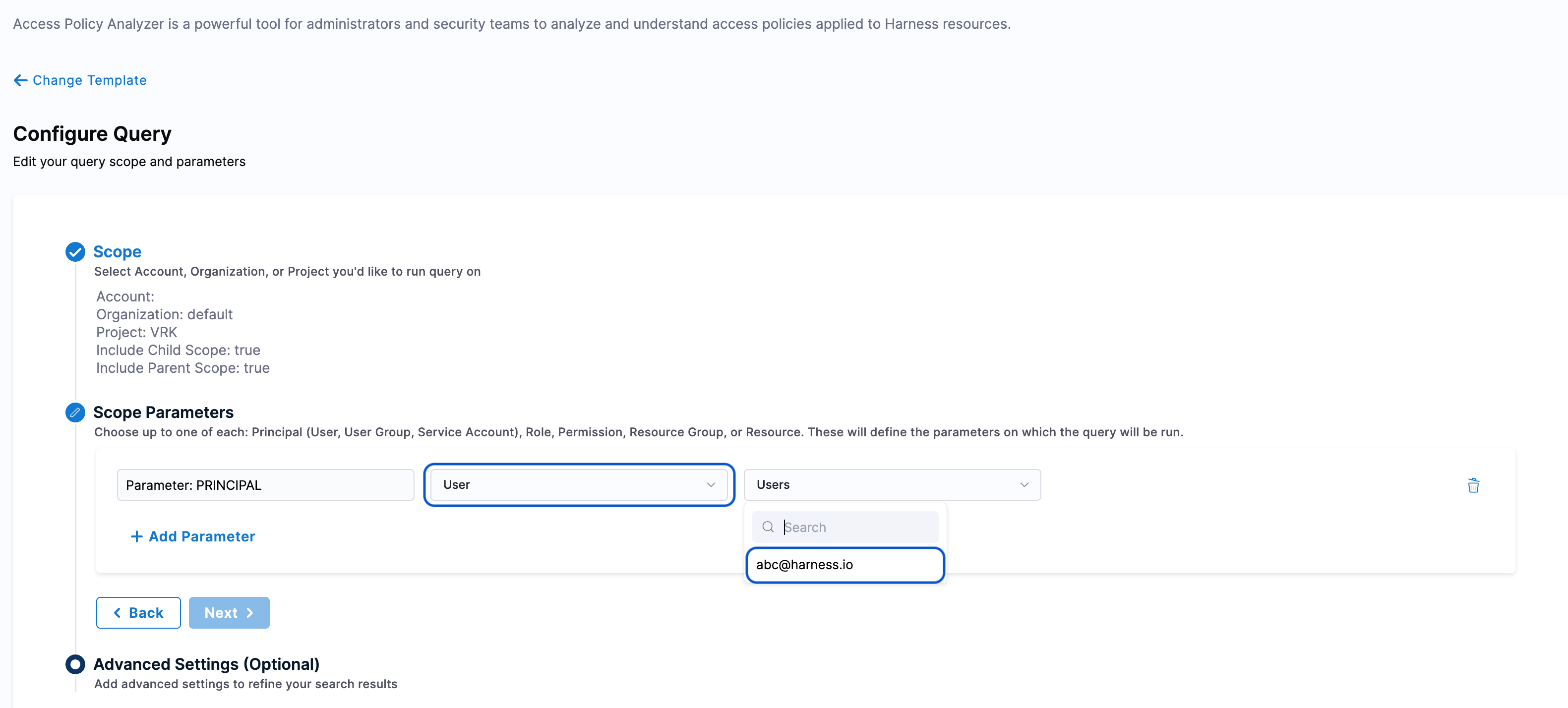Click the Back button
This screenshot has height=708, width=1568.
[x=138, y=612]
